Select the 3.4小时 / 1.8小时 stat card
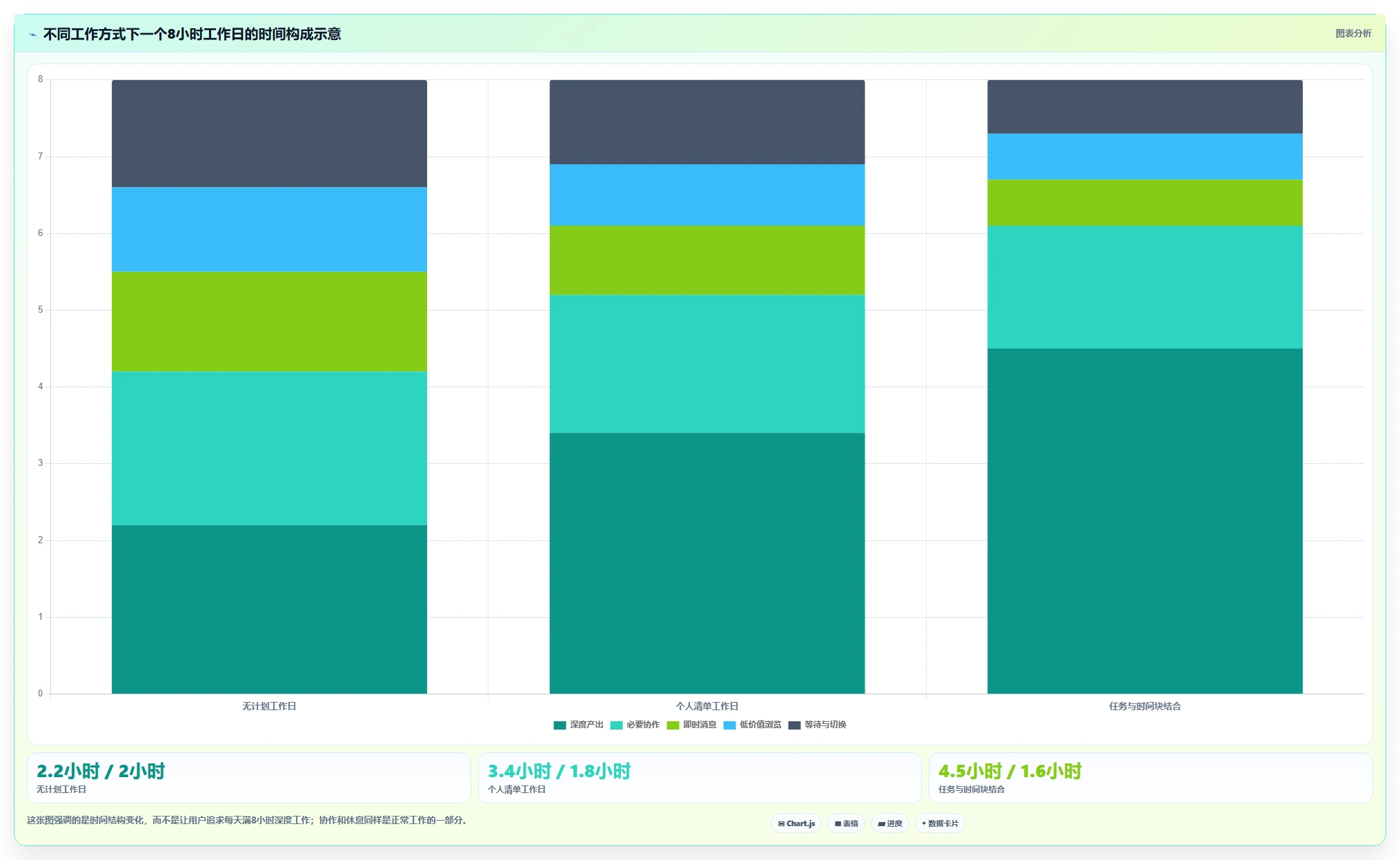1400x860 pixels. coord(700,778)
